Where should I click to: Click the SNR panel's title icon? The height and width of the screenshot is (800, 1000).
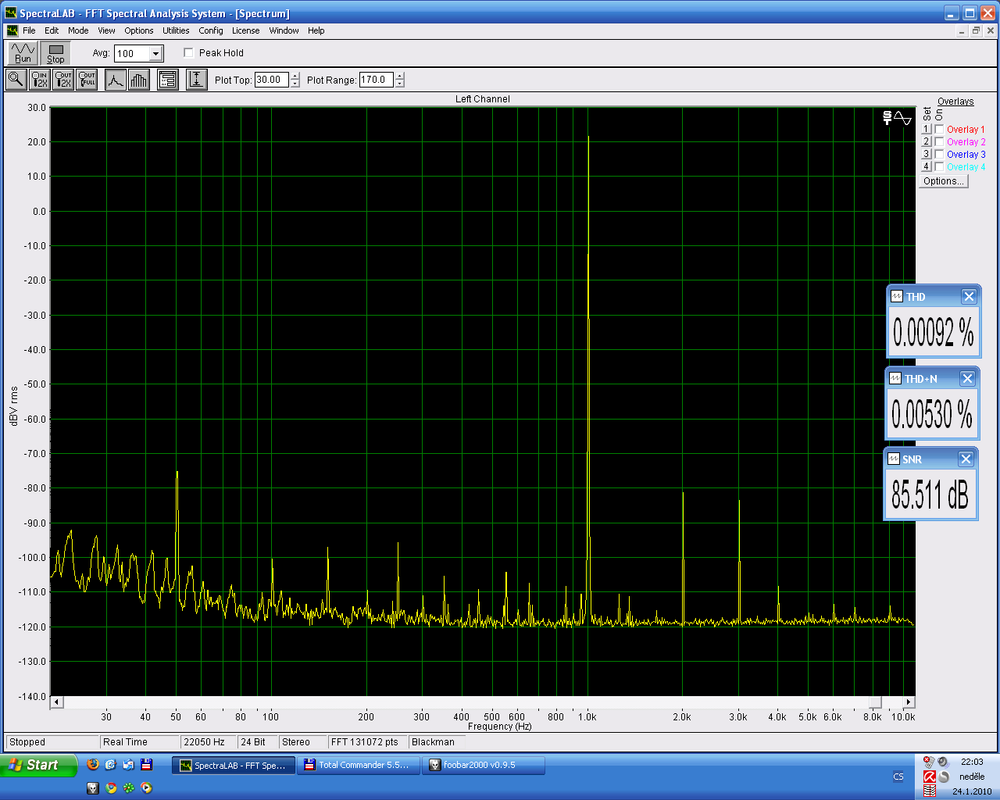(x=894, y=459)
